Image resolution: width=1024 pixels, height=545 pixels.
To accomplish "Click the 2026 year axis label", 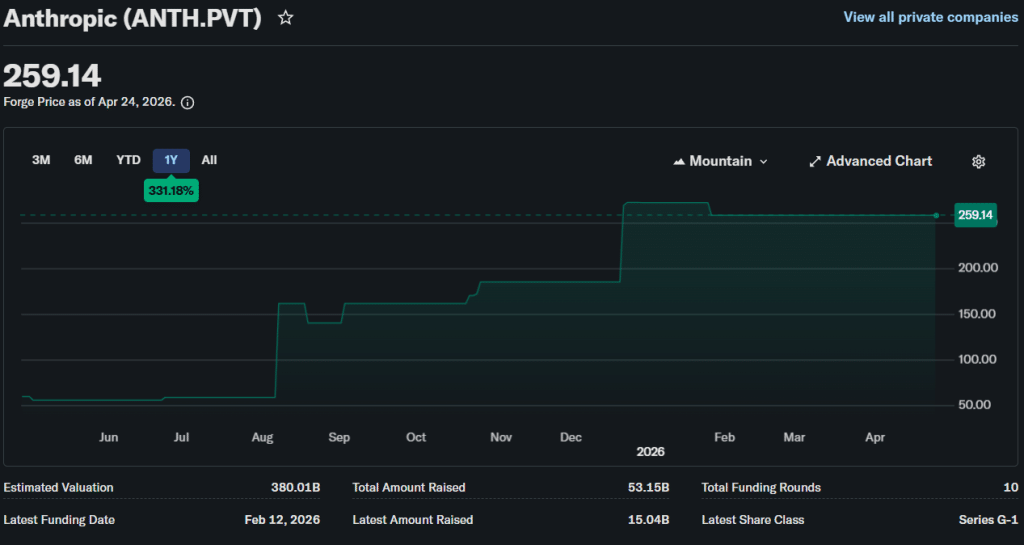I will coord(650,452).
